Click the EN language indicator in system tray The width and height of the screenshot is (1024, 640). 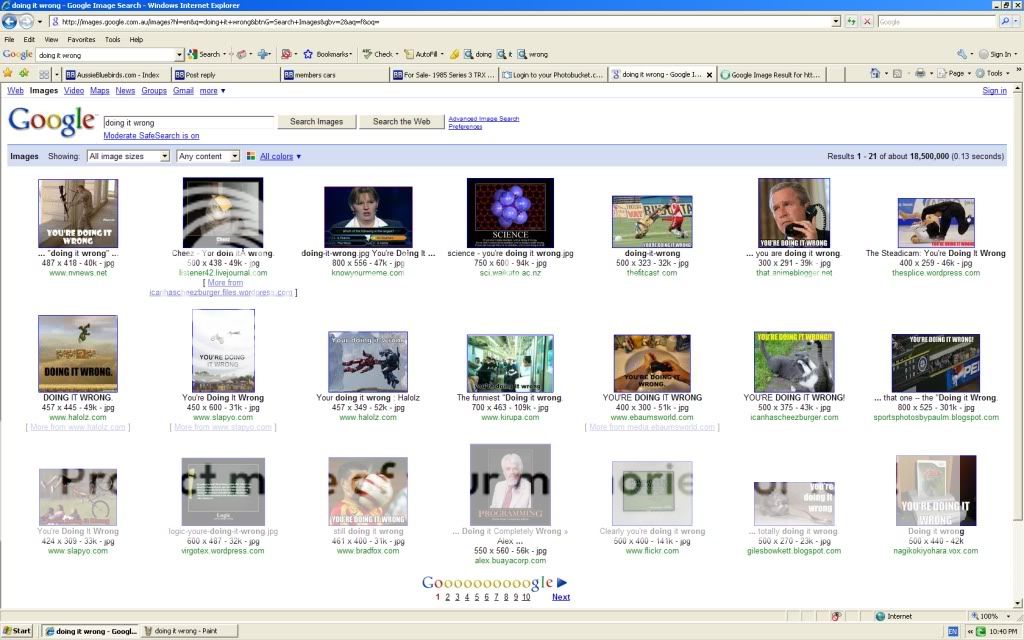tap(953, 632)
